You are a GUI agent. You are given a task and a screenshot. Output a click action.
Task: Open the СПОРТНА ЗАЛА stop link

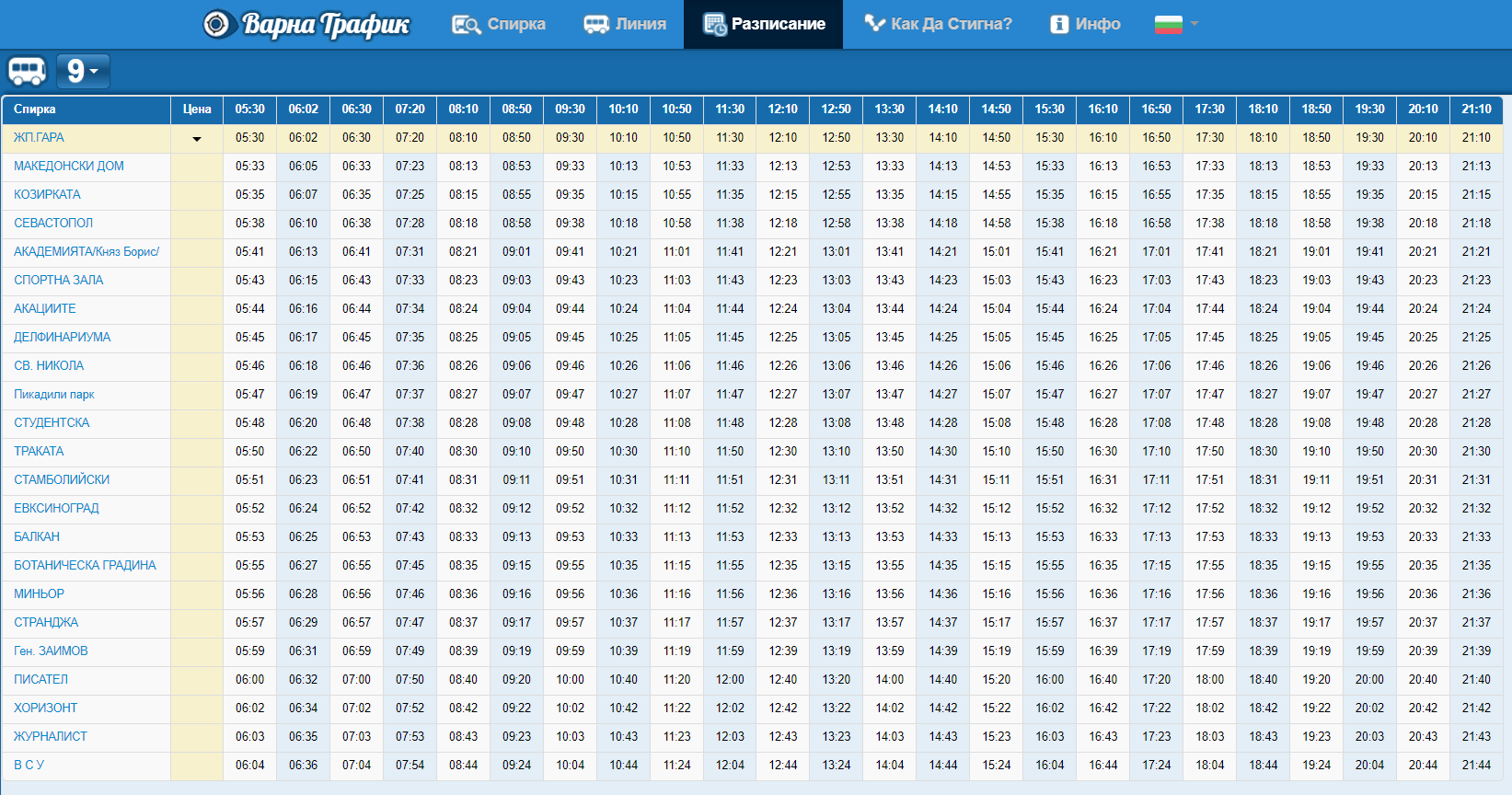coord(59,280)
